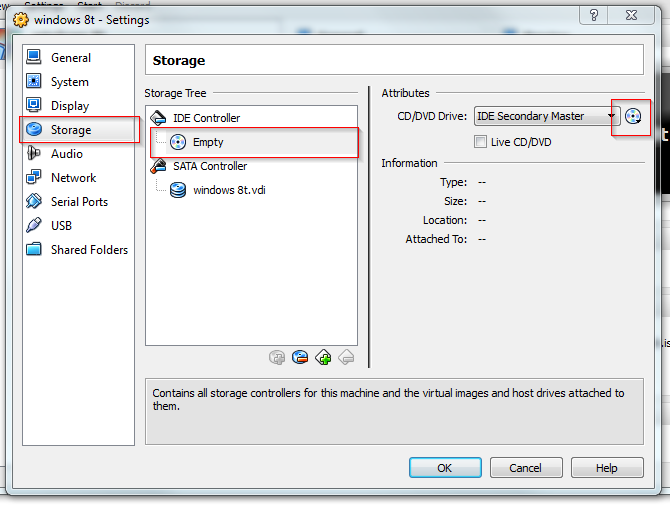The height and width of the screenshot is (505, 670).
Task: Open the Display settings category
Action: (x=78, y=106)
